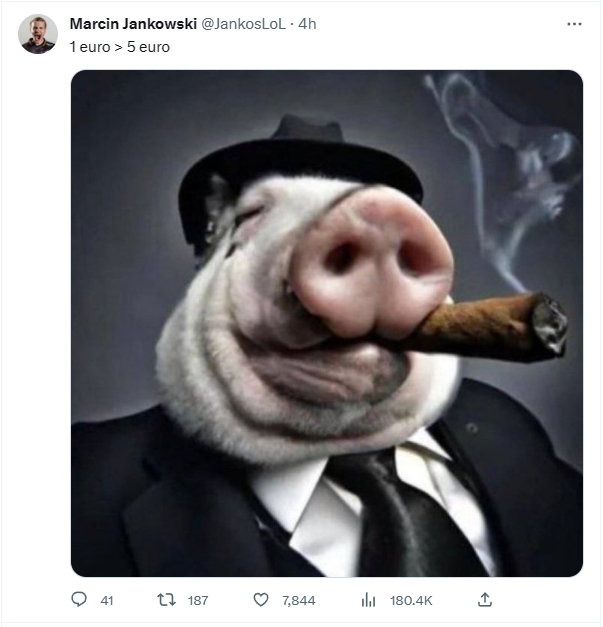Retweet the post using the retweet icon
Image resolution: width=603 pixels, height=627 pixels.
click(x=166, y=600)
